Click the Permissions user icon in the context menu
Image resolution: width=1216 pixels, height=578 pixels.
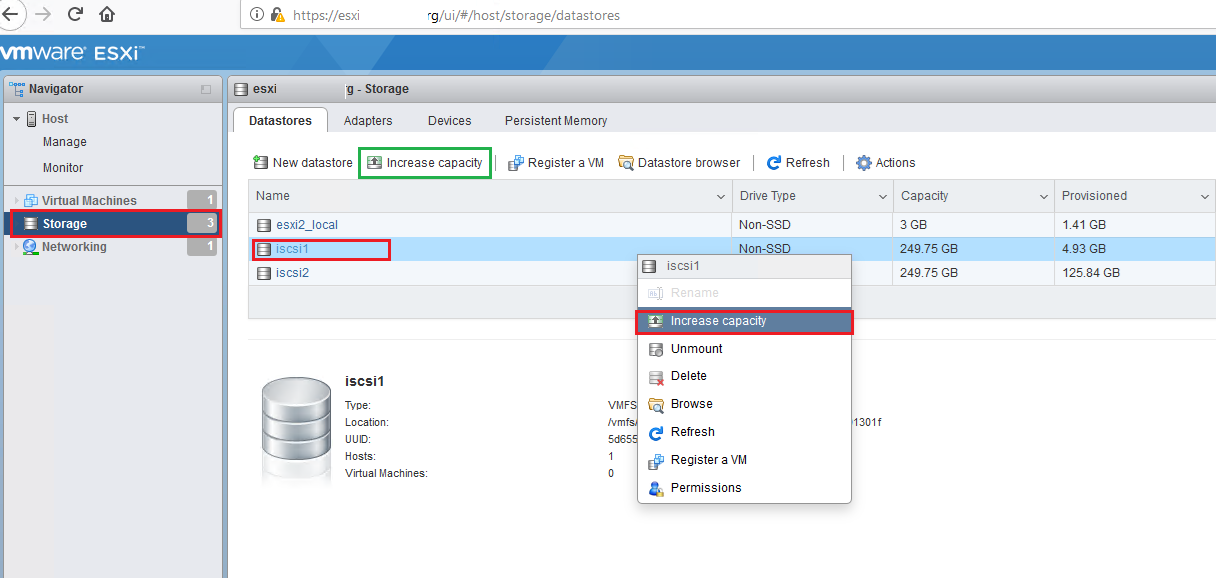coord(656,488)
